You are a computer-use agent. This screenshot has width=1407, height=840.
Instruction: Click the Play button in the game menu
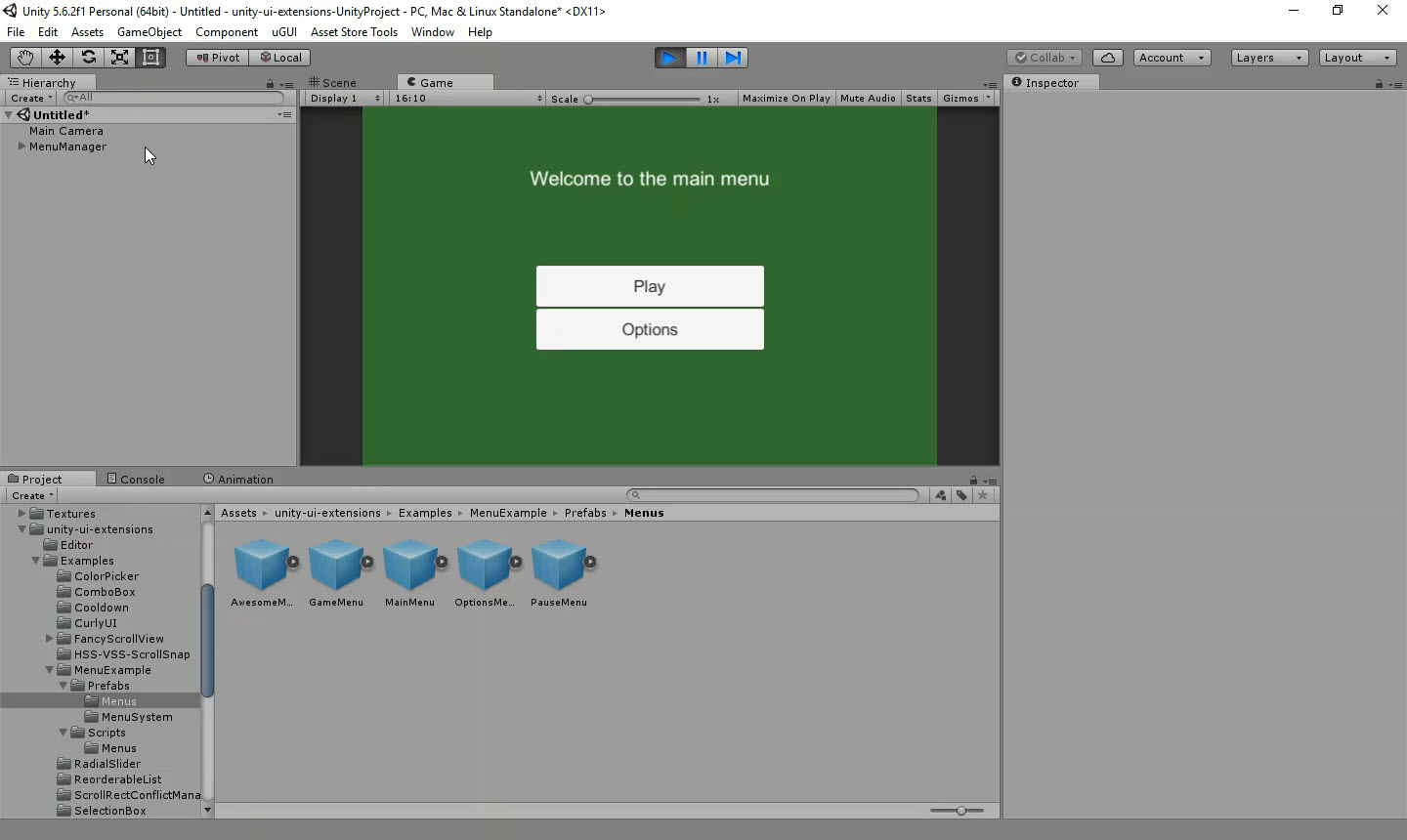coord(650,286)
